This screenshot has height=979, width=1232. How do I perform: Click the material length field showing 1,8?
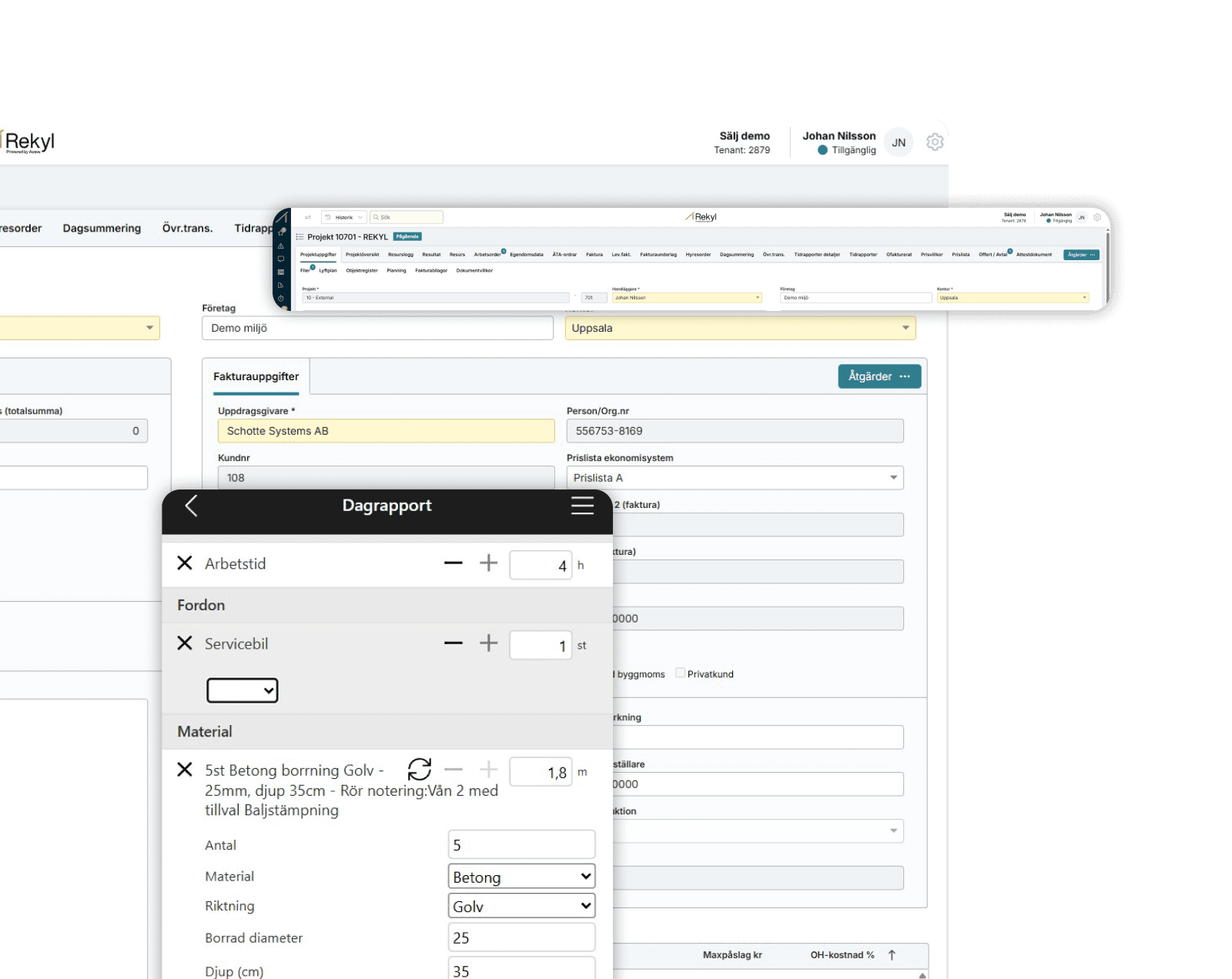[x=541, y=772]
